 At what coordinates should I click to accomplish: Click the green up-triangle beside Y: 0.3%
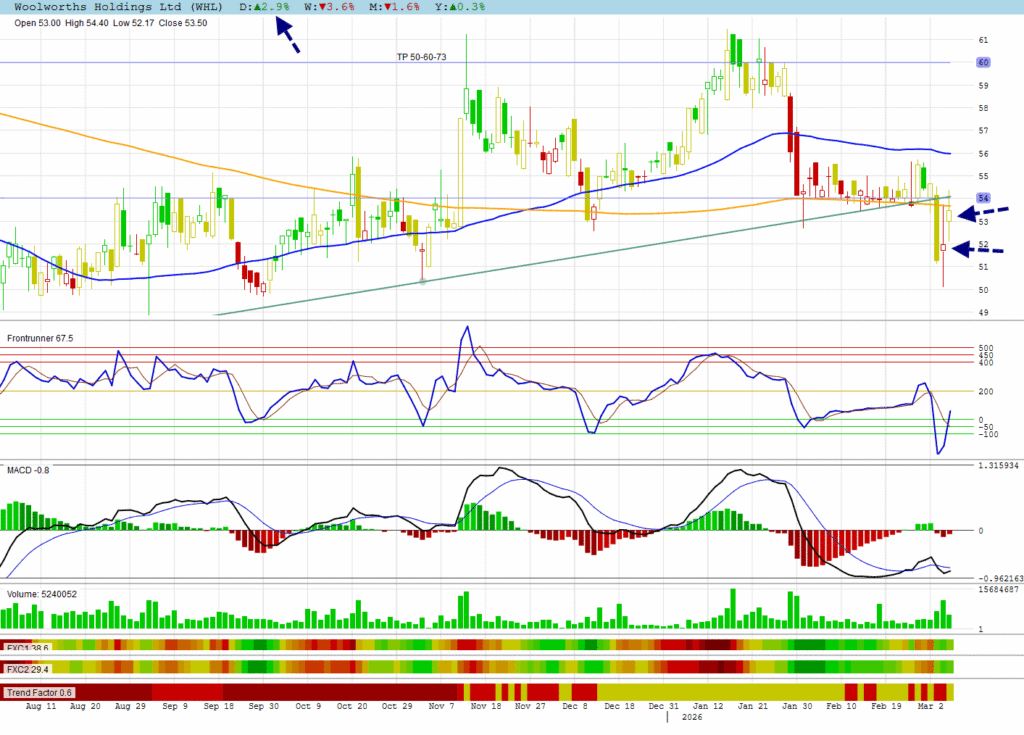(x=453, y=7)
